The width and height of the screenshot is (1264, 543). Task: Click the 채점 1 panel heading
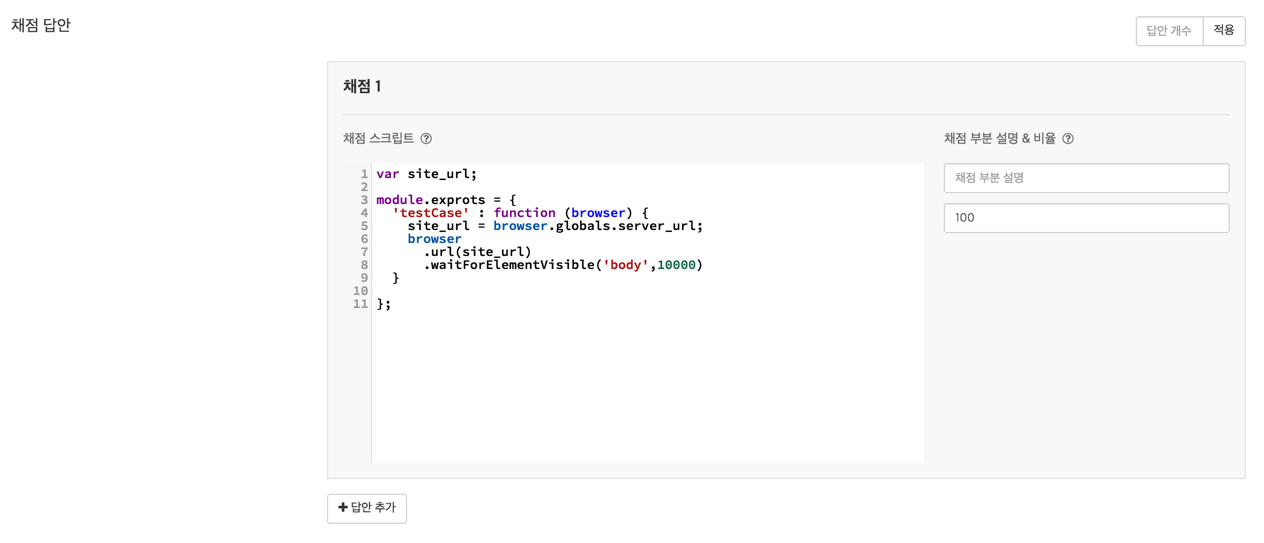(x=362, y=87)
